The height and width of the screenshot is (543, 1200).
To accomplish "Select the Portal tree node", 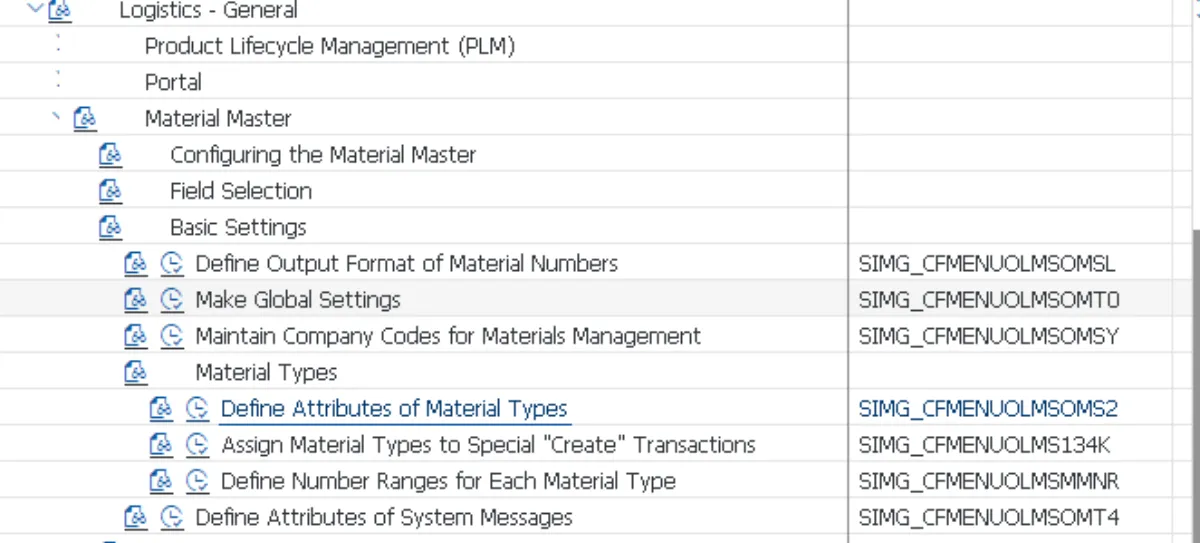I will (173, 82).
